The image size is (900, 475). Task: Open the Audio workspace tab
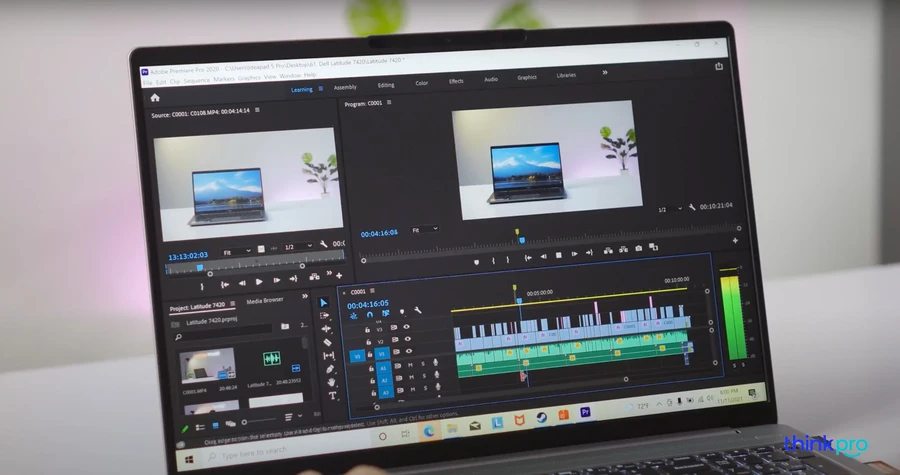(491, 79)
